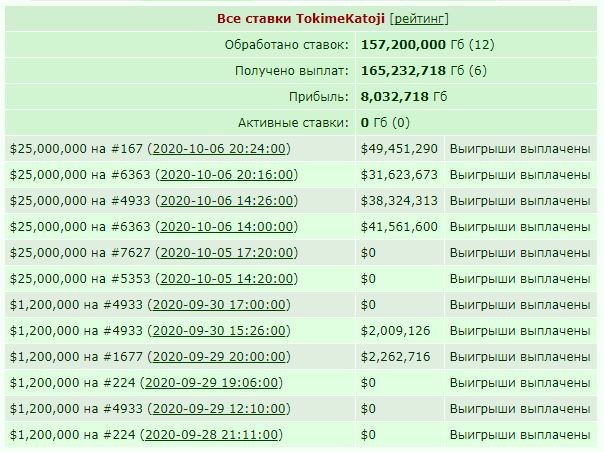Click the 165,232,718 Гб received payouts value
604x452 pixels.
(413, 71)
